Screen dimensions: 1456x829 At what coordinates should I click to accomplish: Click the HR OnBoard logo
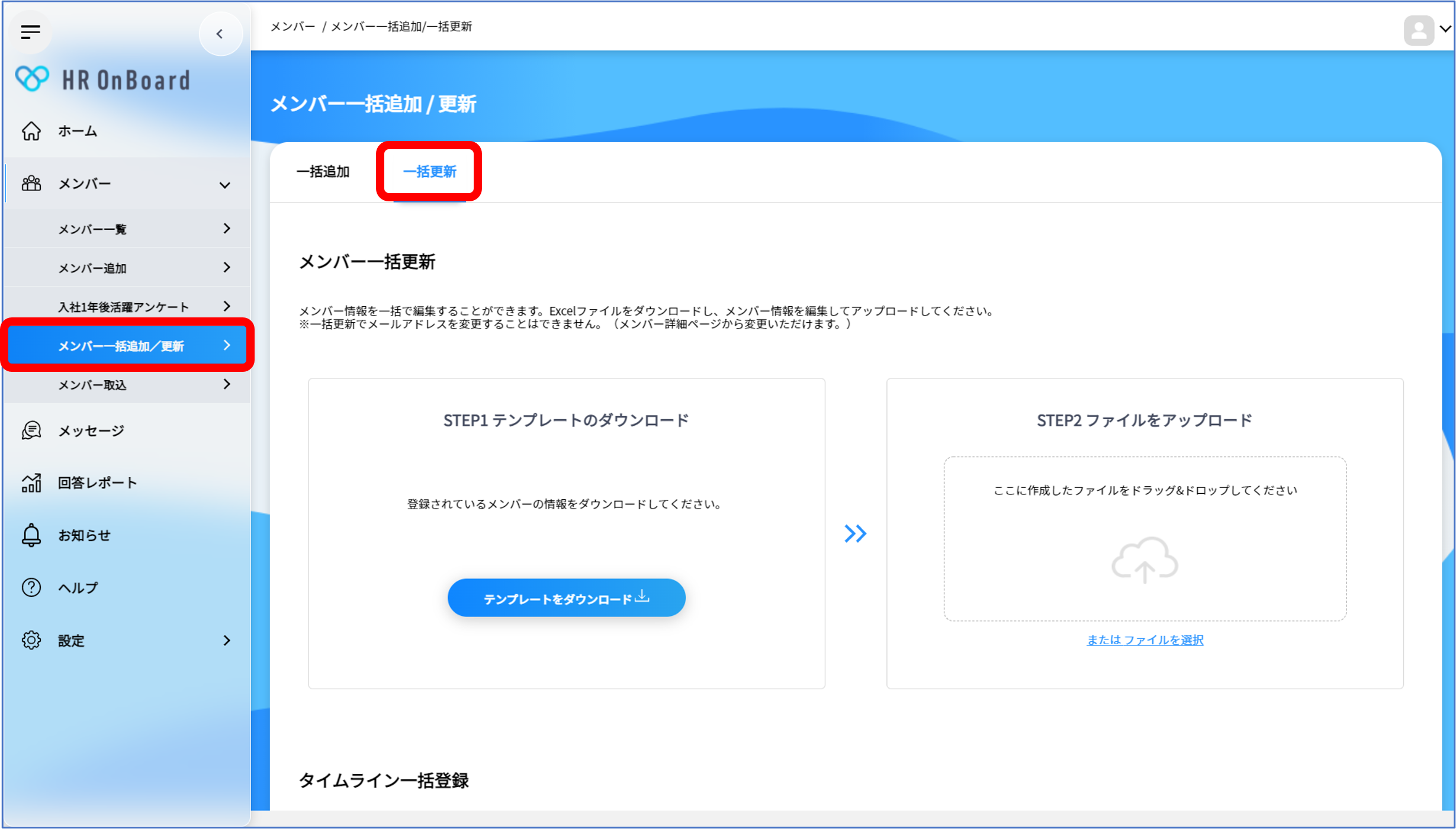click(103, 79)
